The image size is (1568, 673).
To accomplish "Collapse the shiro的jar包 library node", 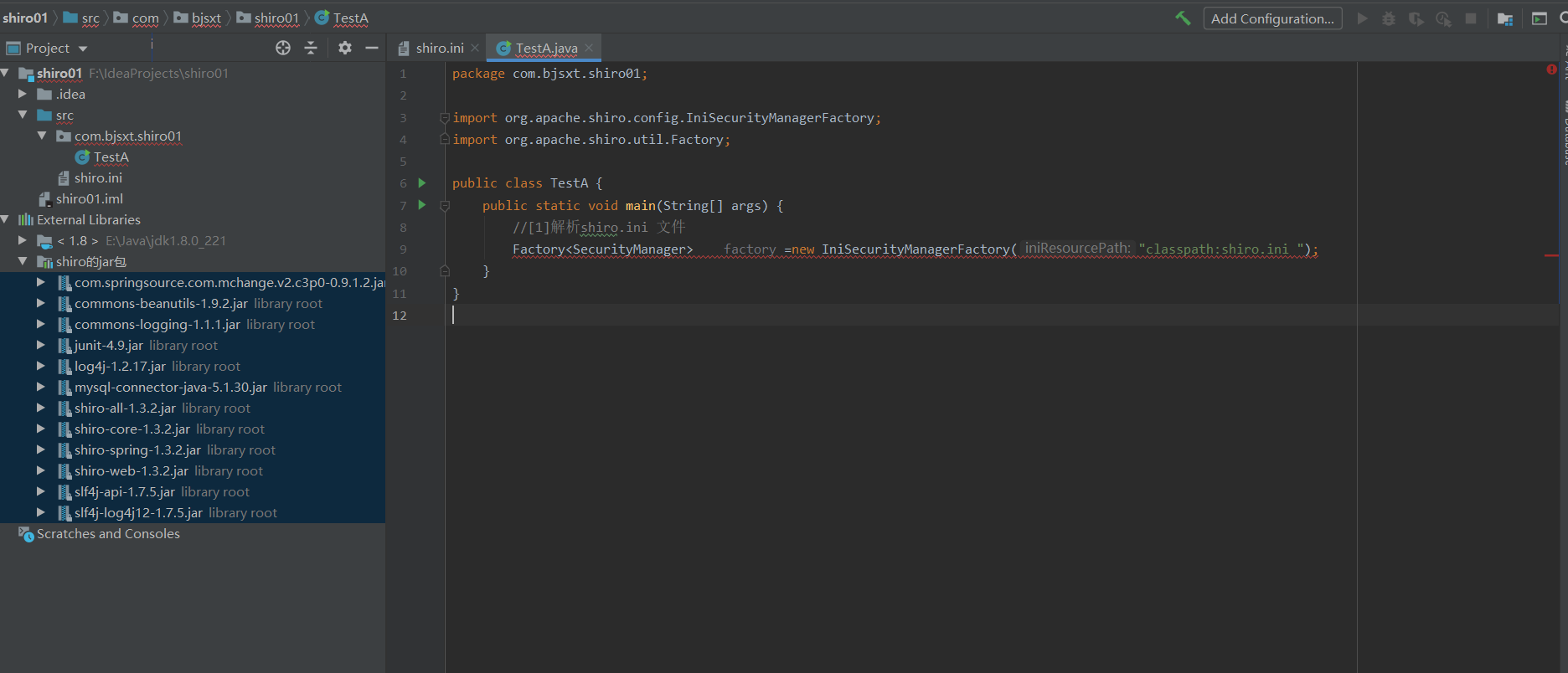I will click(x=23, y=262).
